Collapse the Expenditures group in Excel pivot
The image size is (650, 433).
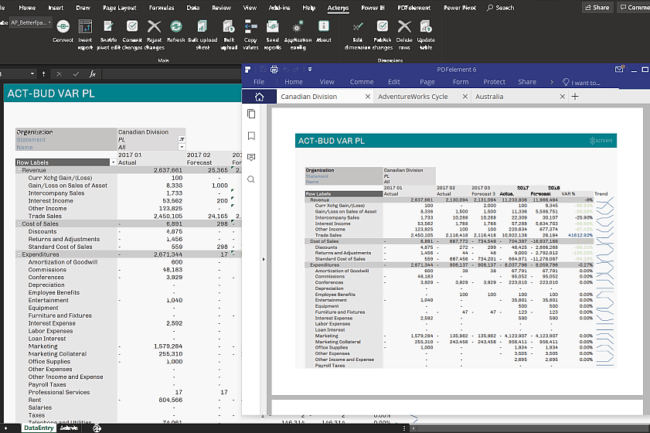(x=19, y=254)
